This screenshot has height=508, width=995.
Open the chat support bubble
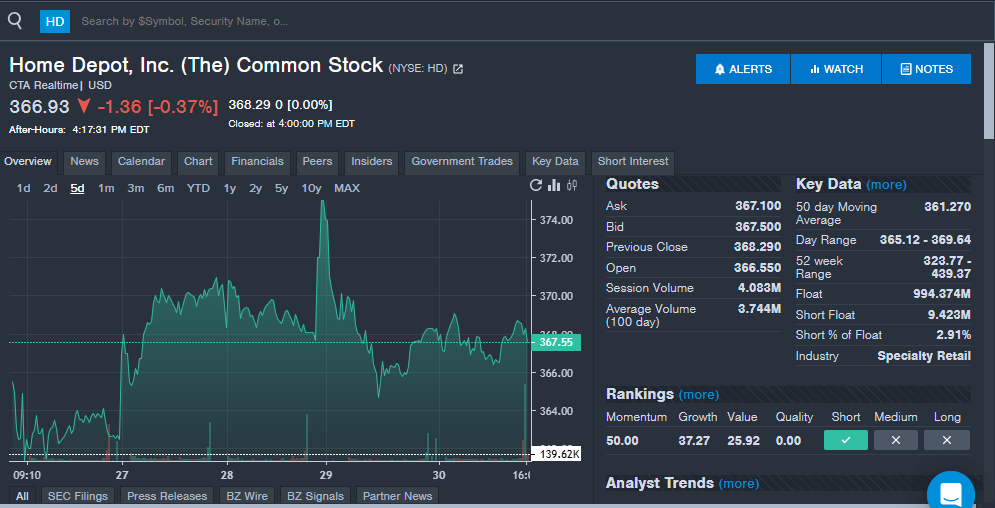pos(951,493)
